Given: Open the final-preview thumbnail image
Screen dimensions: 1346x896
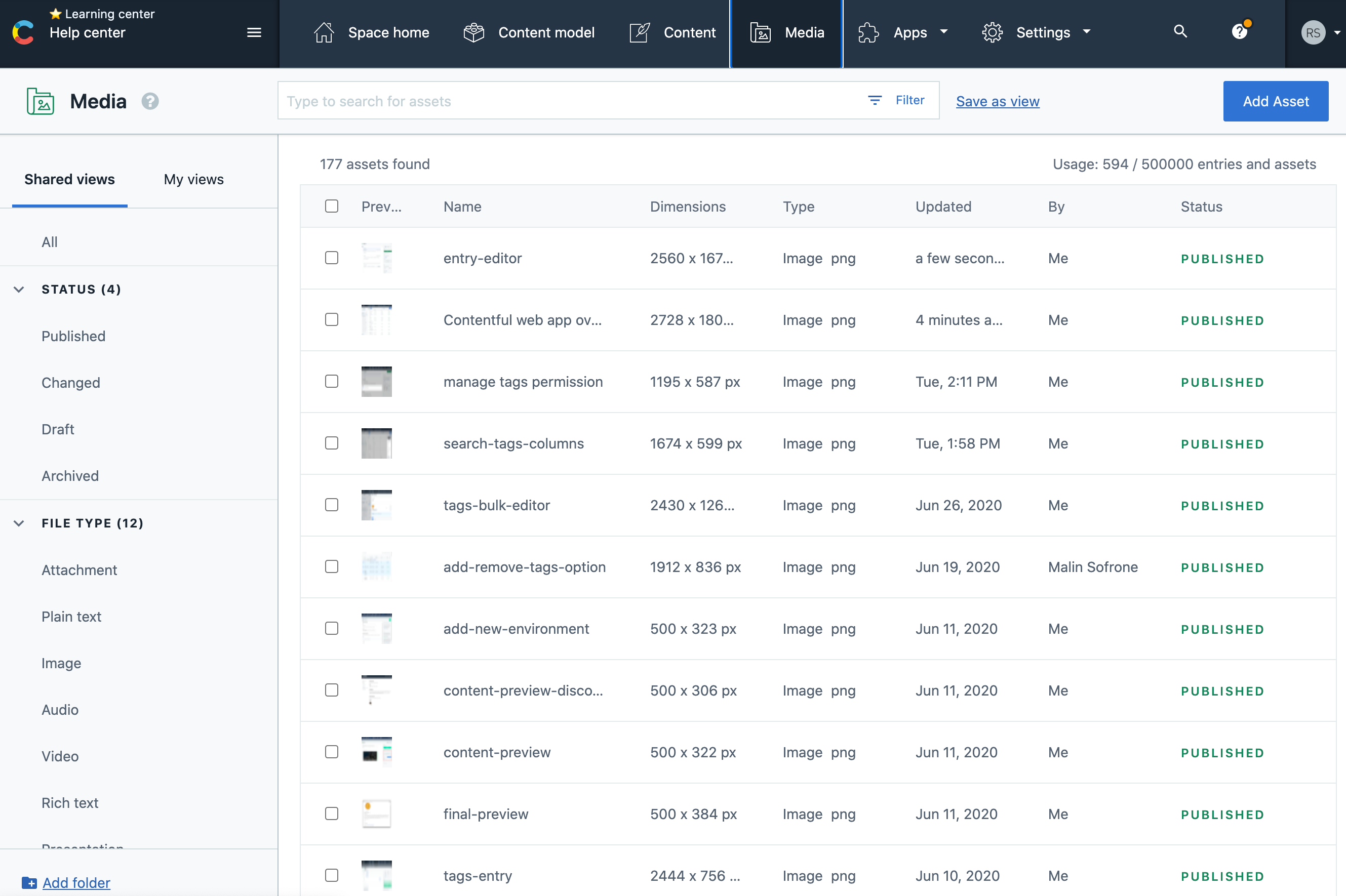Looking at the screenshot, I should tap(377, 813).
